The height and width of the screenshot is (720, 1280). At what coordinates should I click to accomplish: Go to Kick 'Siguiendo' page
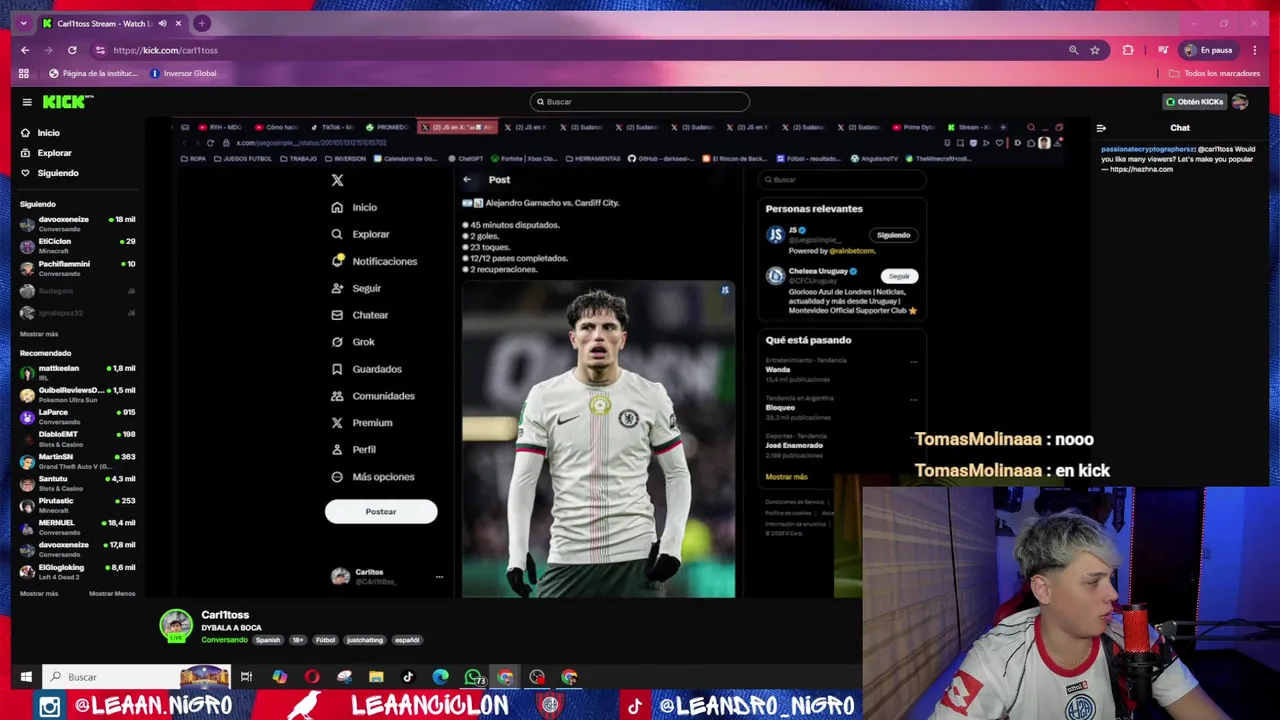[x=49, y=173]
